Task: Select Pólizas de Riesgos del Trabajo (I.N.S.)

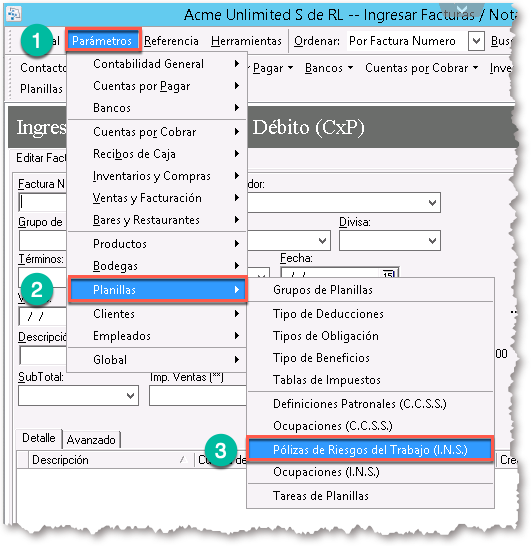Action: point(370,450)
